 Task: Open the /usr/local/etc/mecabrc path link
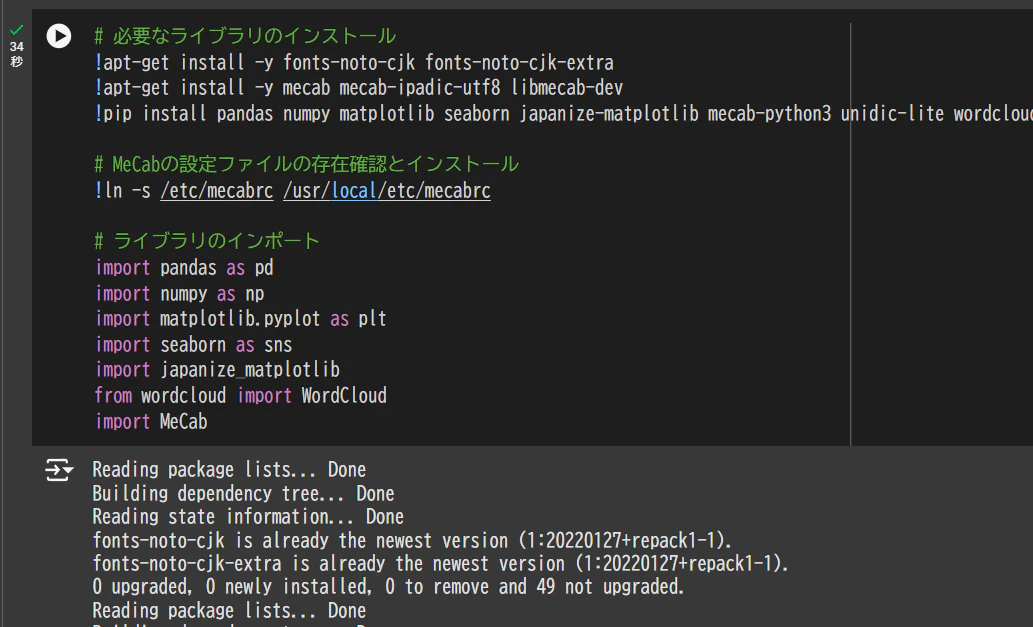(x=387, y=191)
